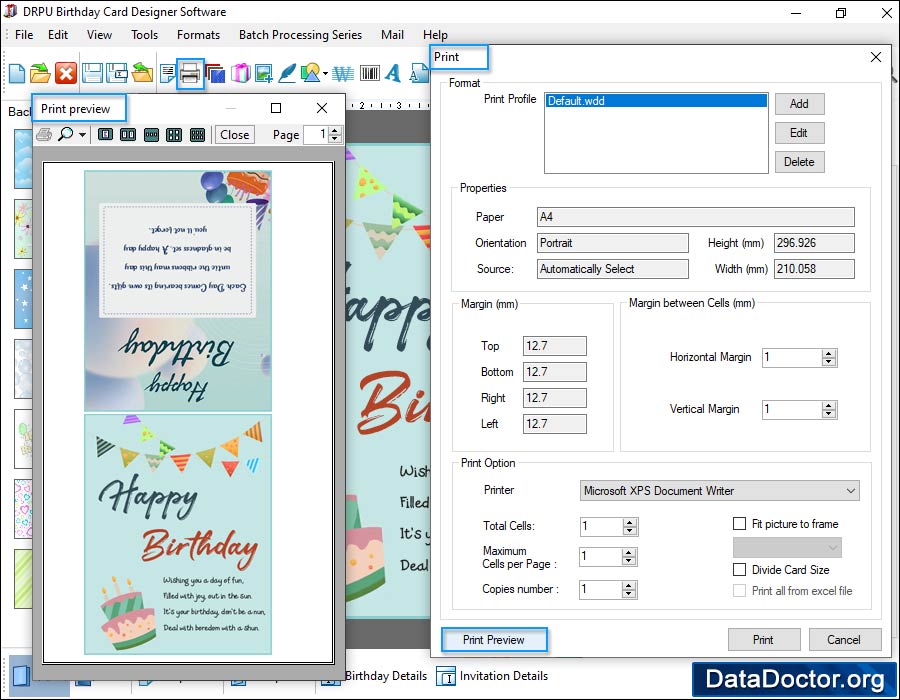Select six-page layout in Print preview

[197, 135]
